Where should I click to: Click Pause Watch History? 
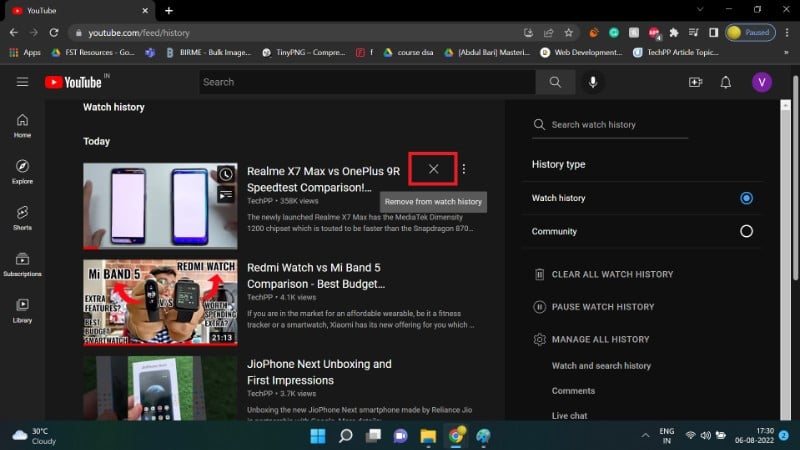(x=603, y=307)
